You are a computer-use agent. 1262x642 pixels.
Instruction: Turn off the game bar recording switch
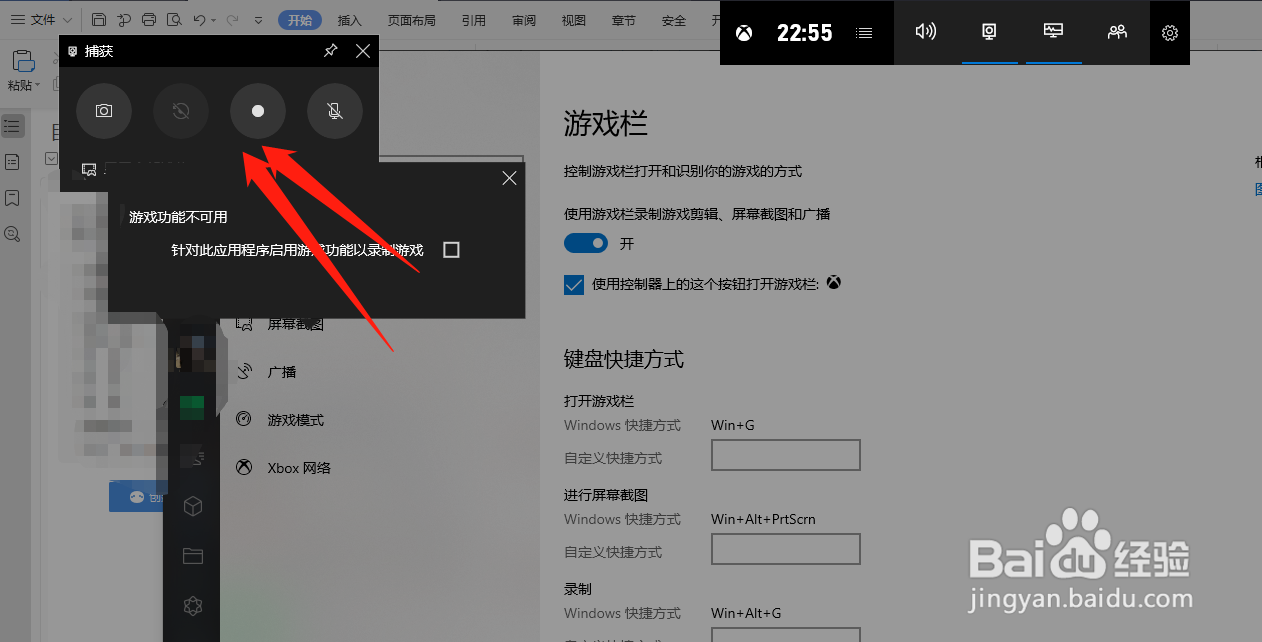pos(586,243)
